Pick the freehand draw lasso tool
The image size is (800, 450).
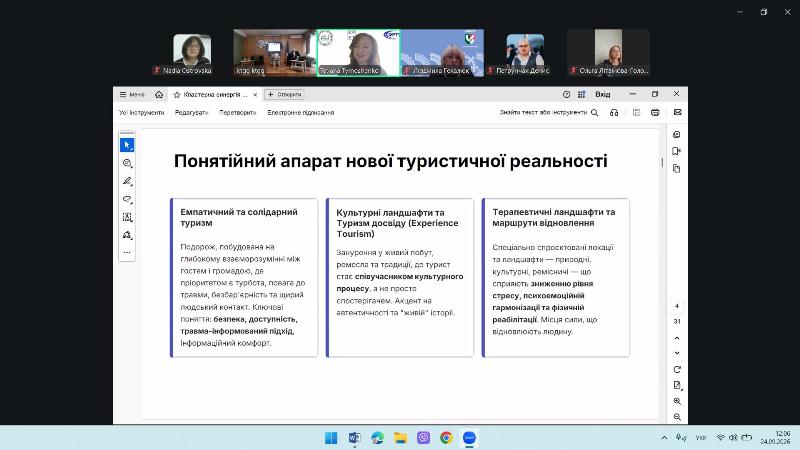(x=127, y=199)
